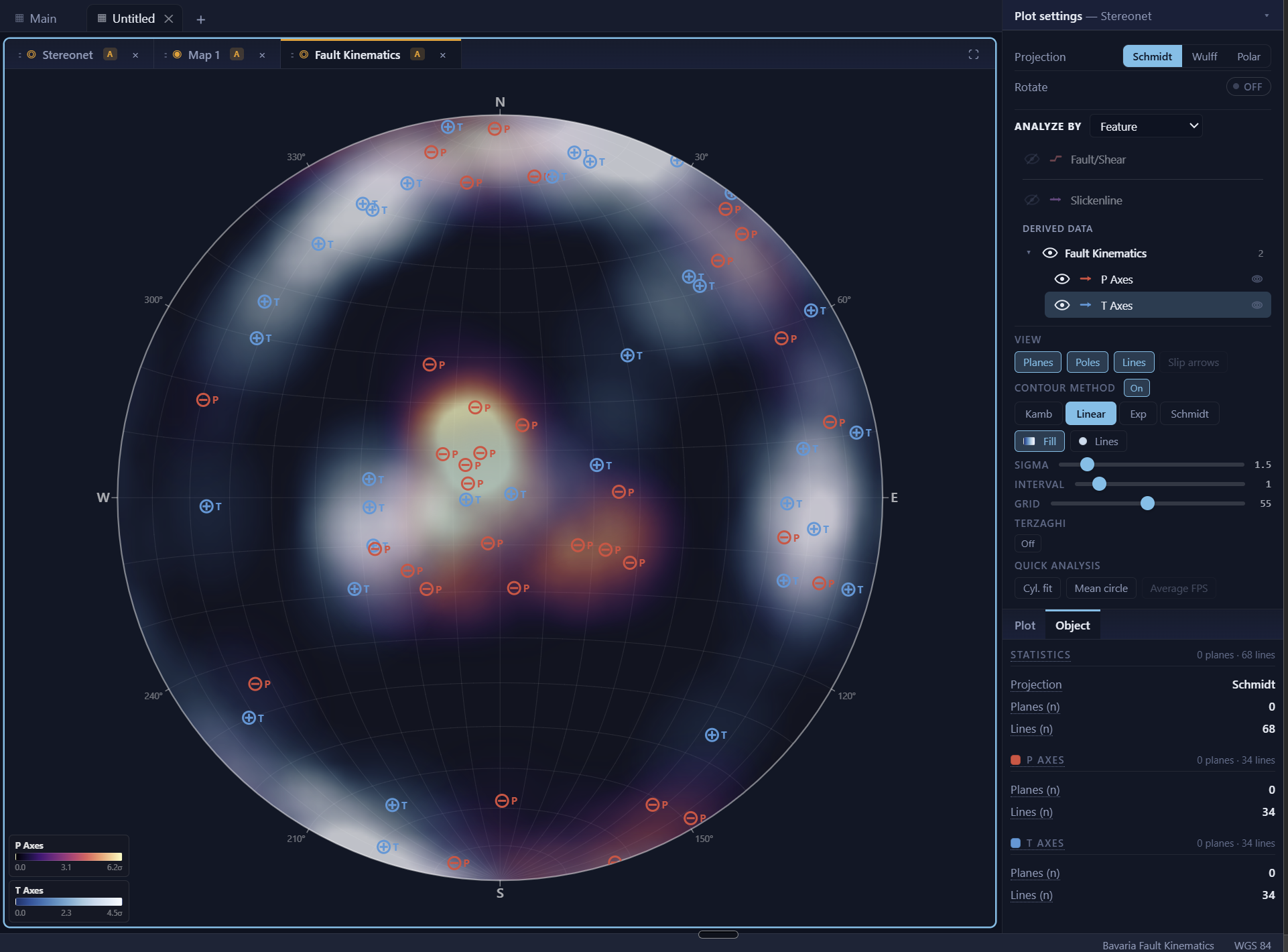This screenshot has width=1288, height=952.
Task: Adjust the Sigma slider handle
Action: (1087, 465)
